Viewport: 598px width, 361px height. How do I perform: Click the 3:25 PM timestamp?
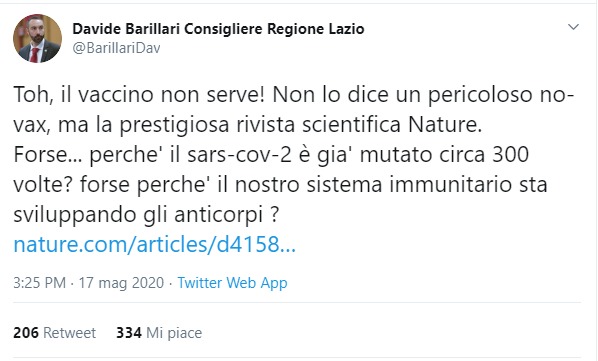40,283
